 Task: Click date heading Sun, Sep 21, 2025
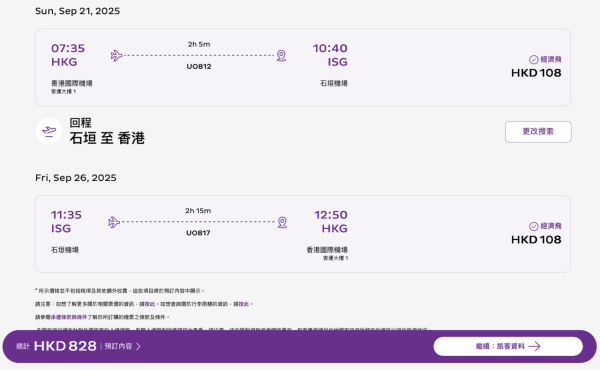pyautogui.click(x=77, y=11)
